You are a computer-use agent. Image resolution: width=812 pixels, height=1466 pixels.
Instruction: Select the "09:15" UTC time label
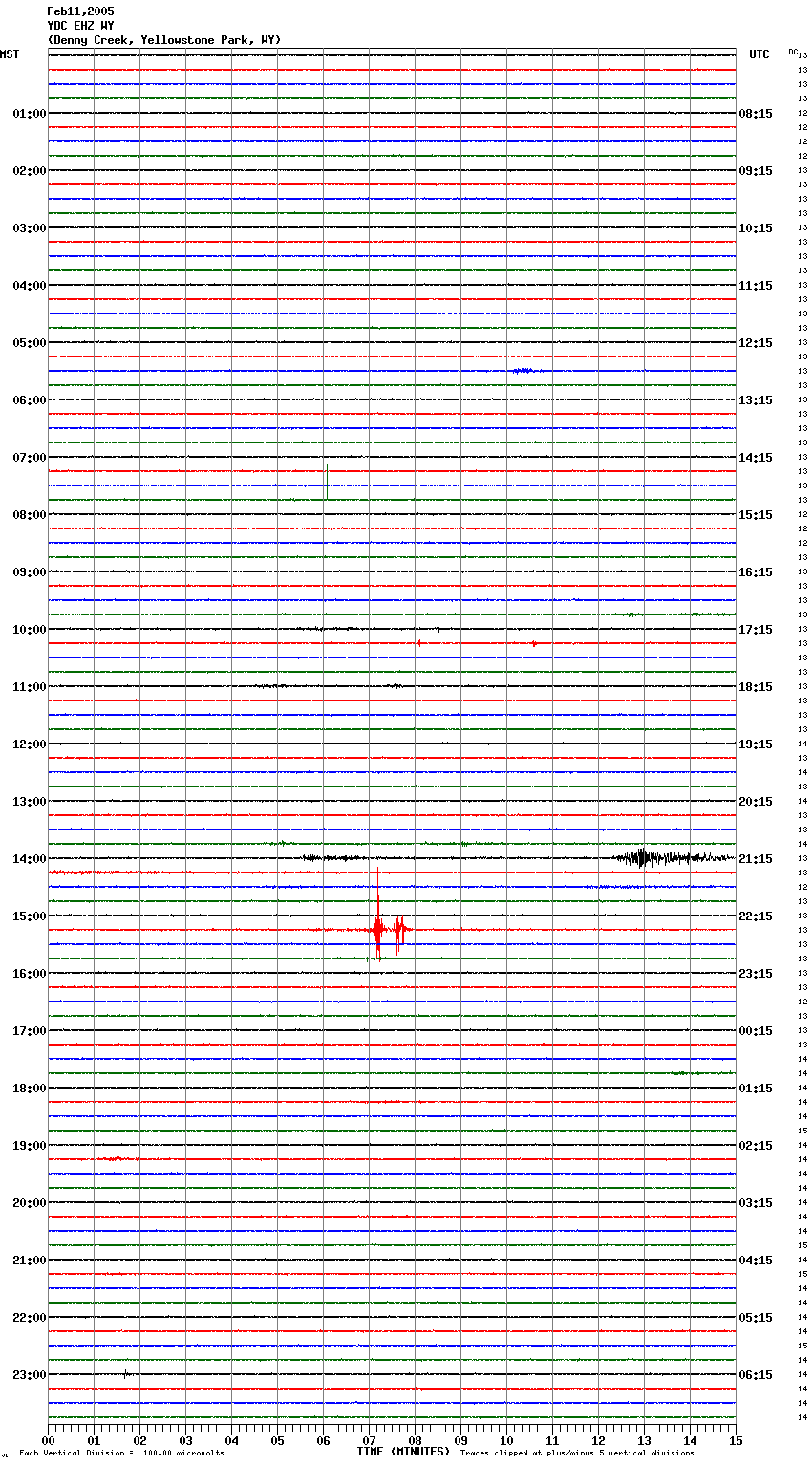click(x=756, y=171)
